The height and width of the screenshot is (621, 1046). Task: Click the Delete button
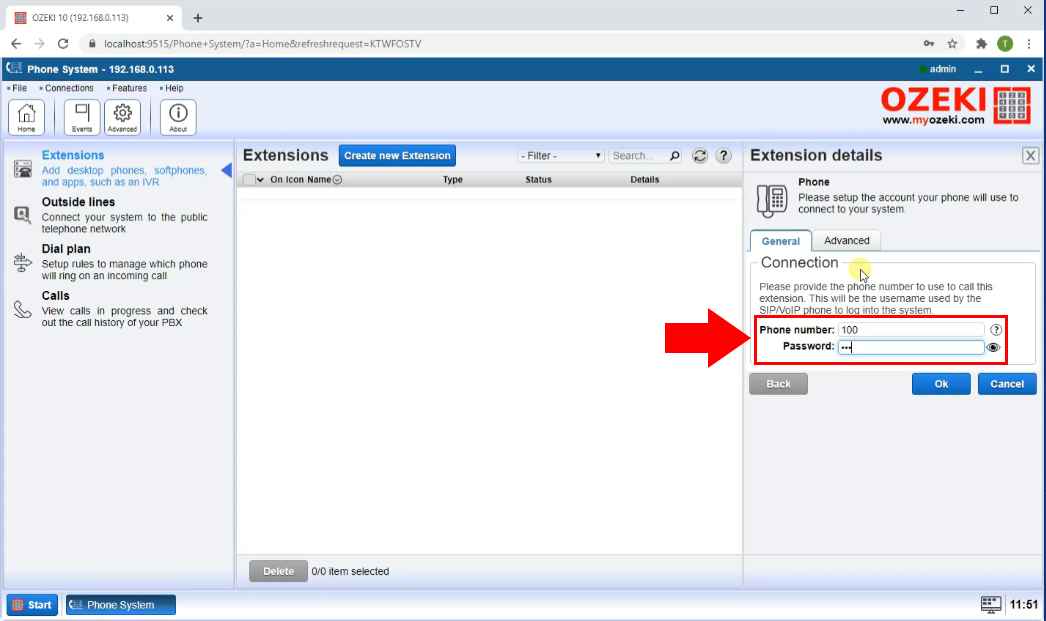[278, 571]
